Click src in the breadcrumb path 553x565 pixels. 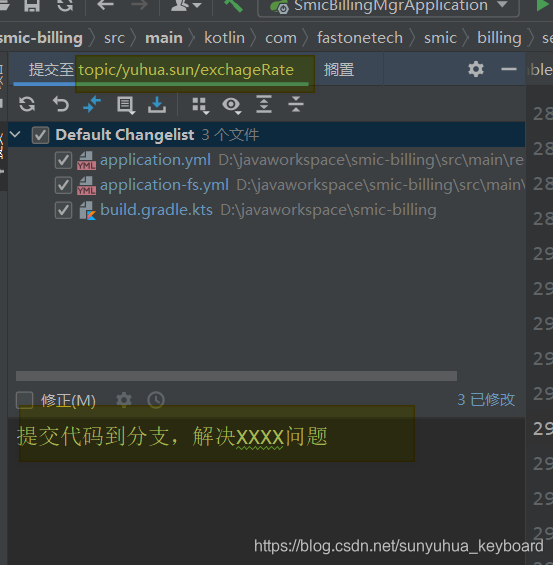114,38
